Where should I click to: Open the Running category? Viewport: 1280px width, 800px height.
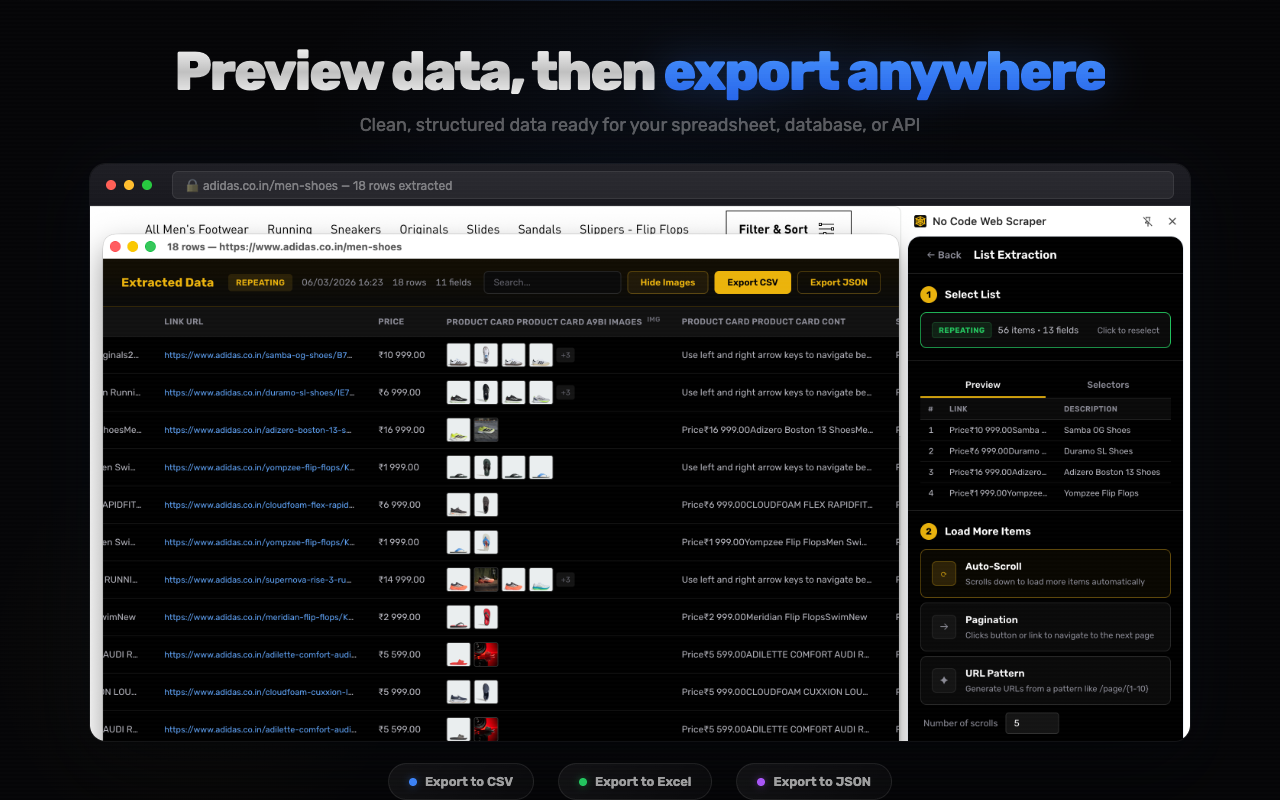[290, 229]
